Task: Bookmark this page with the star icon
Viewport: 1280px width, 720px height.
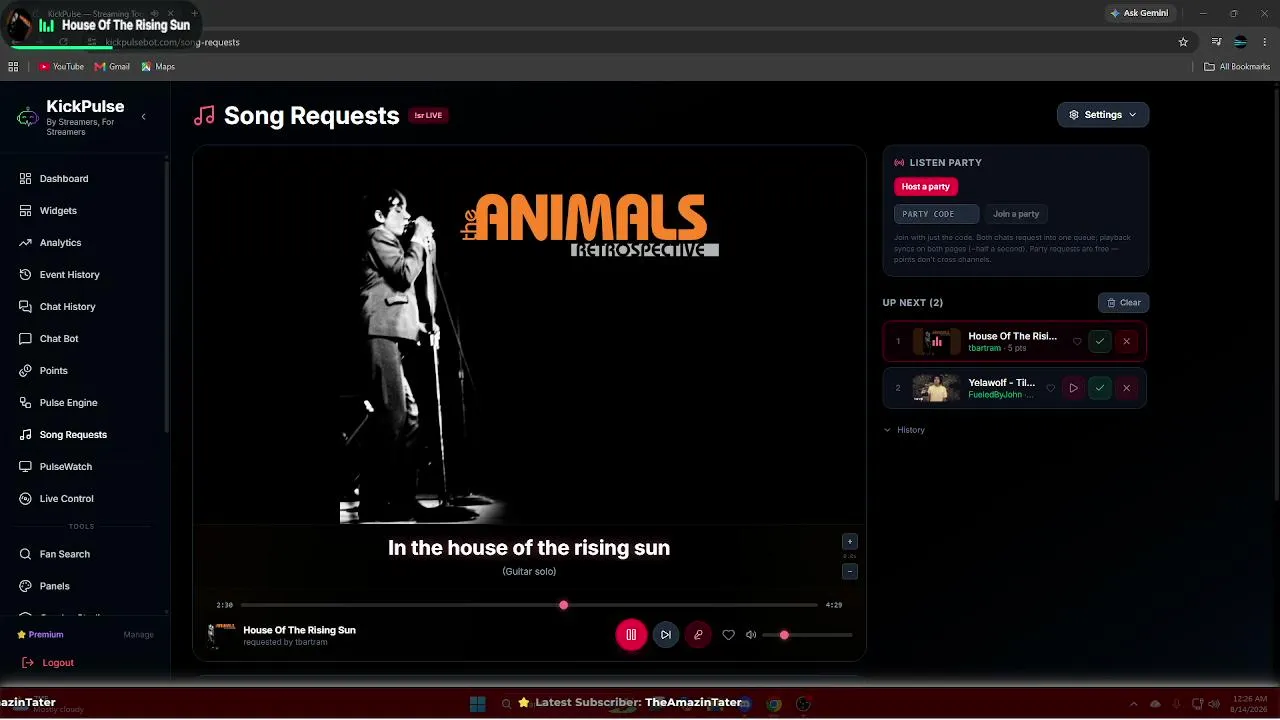Action: pos(1183,42)
